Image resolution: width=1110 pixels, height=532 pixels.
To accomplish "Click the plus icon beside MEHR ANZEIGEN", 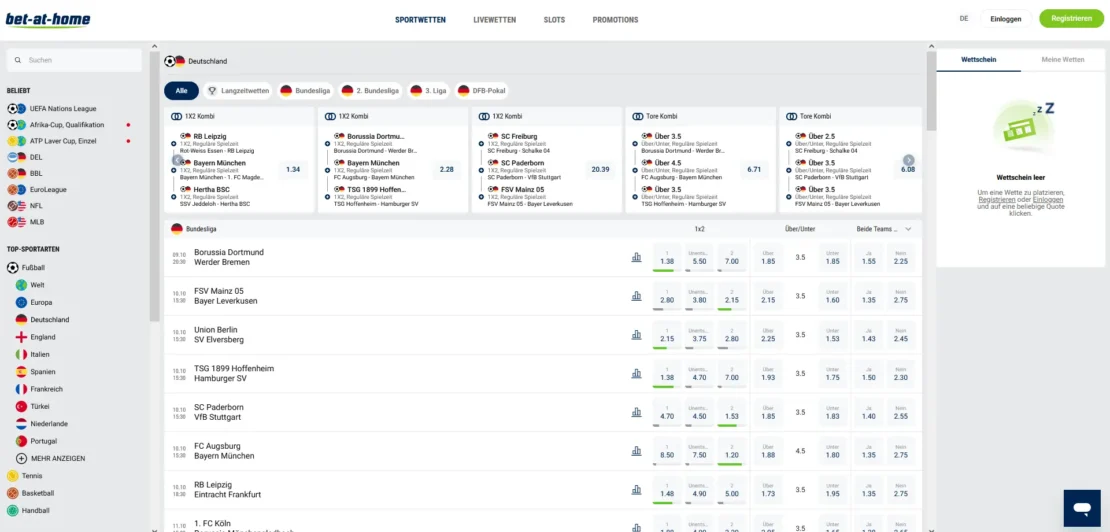I will pyautogui.click(x=21, y=458).
